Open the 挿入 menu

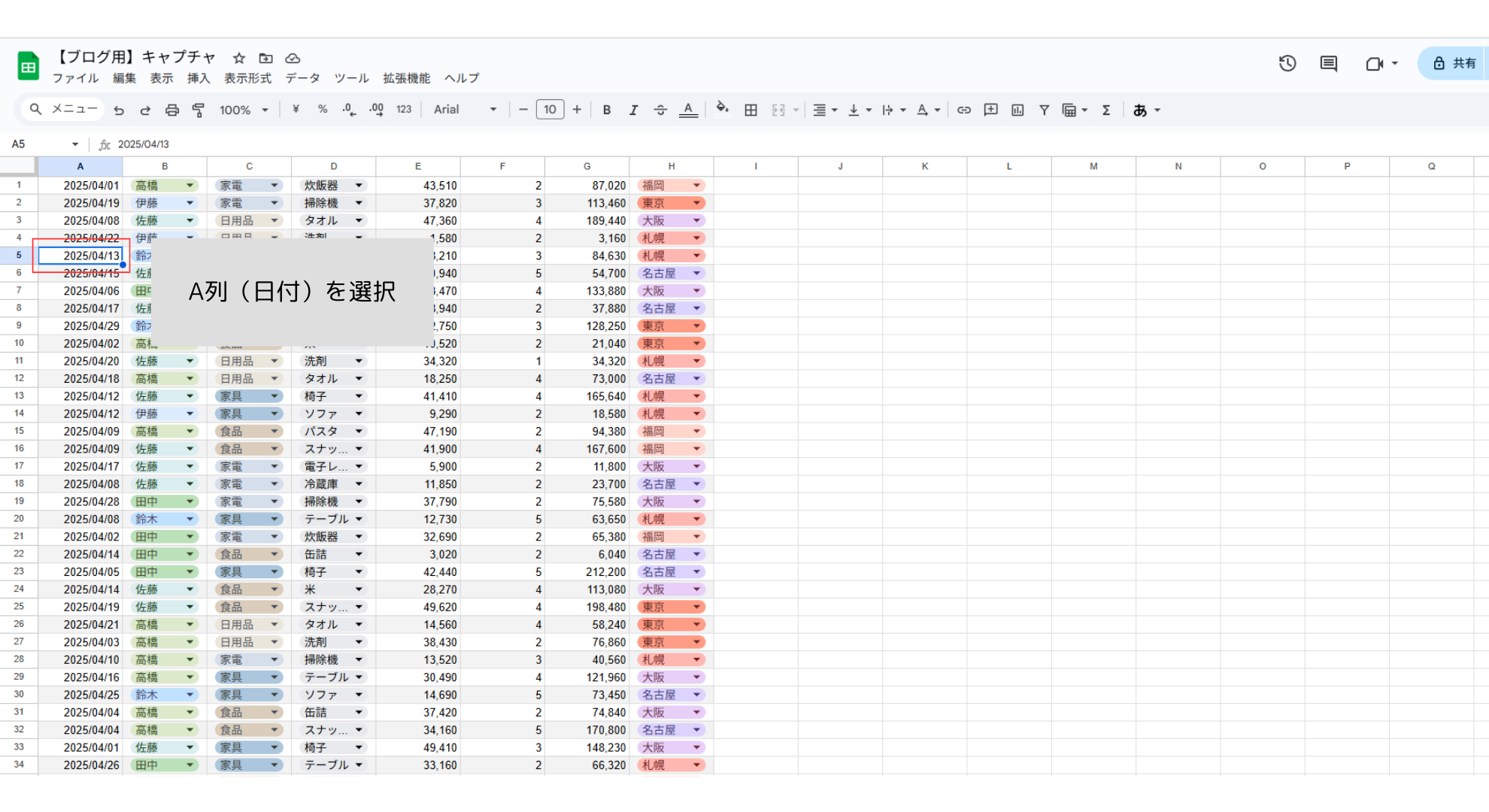pyautogui.click(x=199, y=78)
